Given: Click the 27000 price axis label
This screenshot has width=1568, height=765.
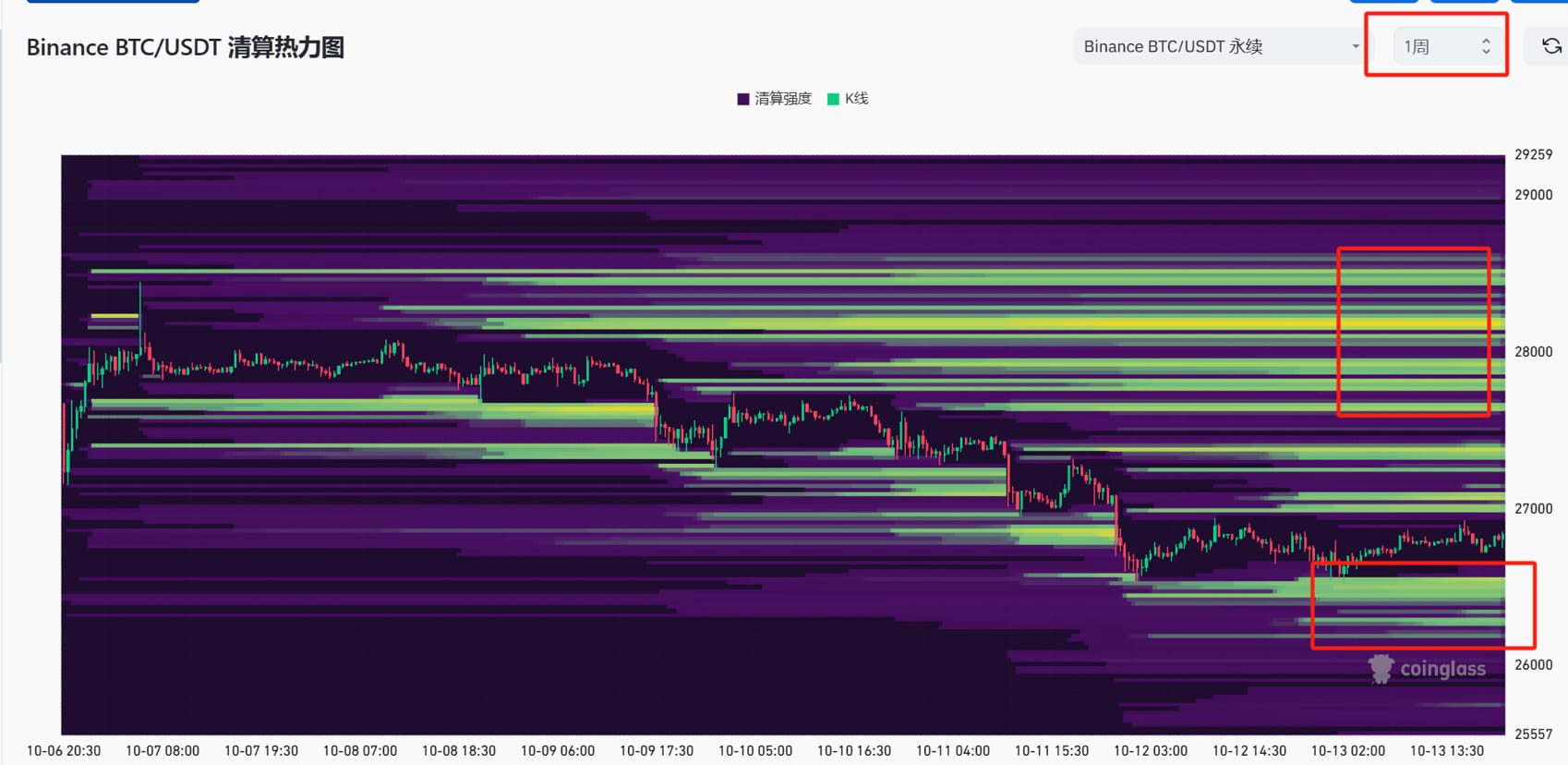Looking at the screenshot, I should coord(1533,509).
